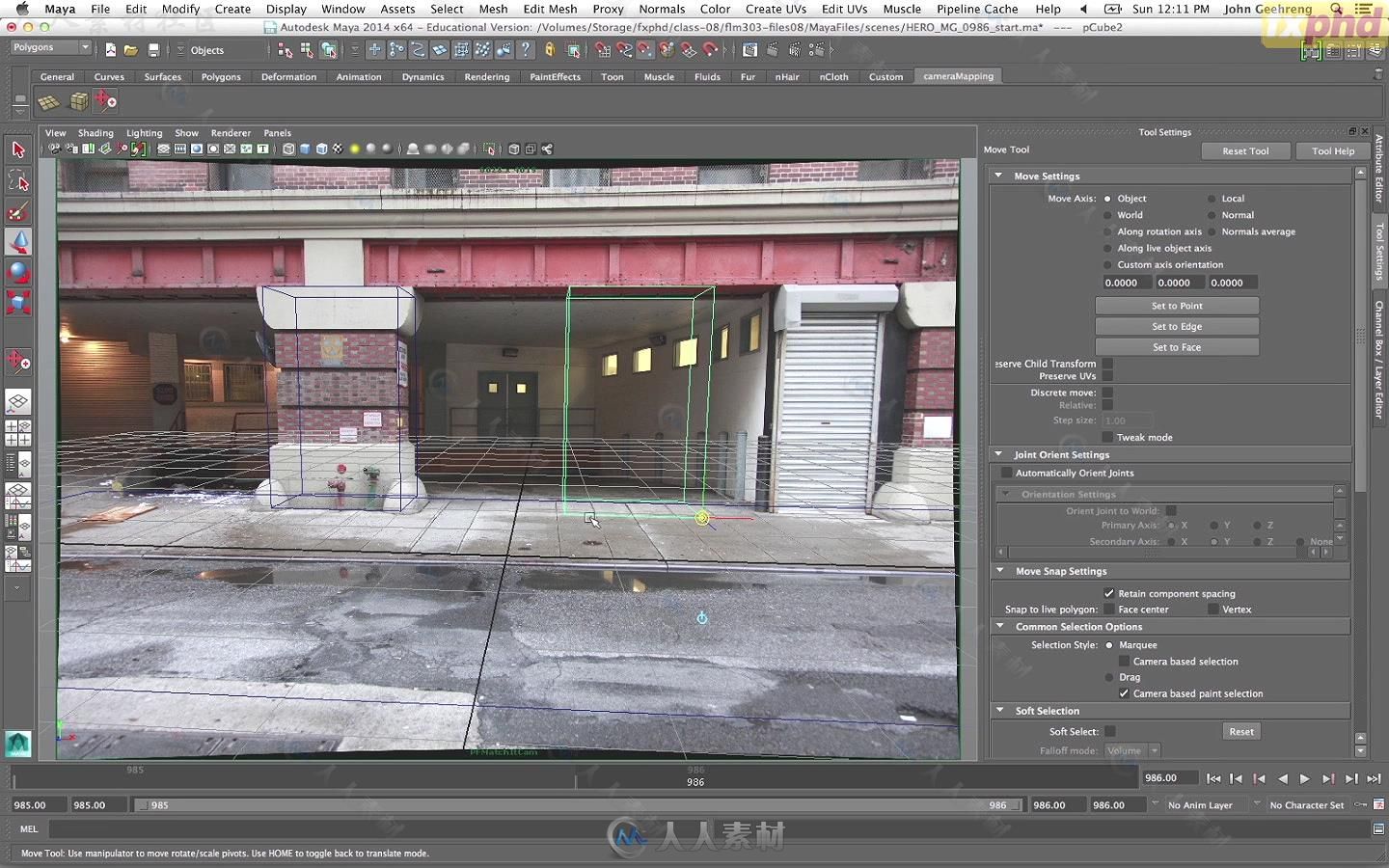The image size is (1389, 868).
Task: Click Tool Help button
Action: click(x=1333, y=150)
